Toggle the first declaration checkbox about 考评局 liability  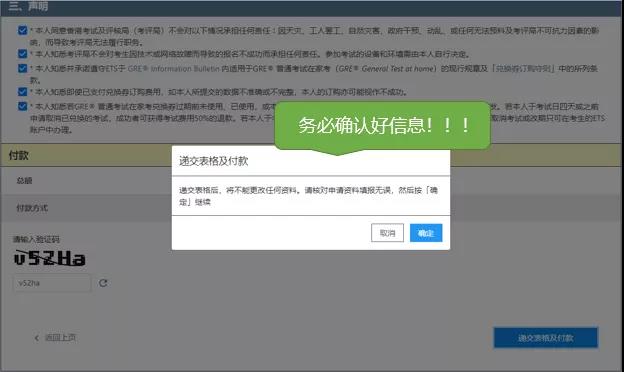click(23, 30)
